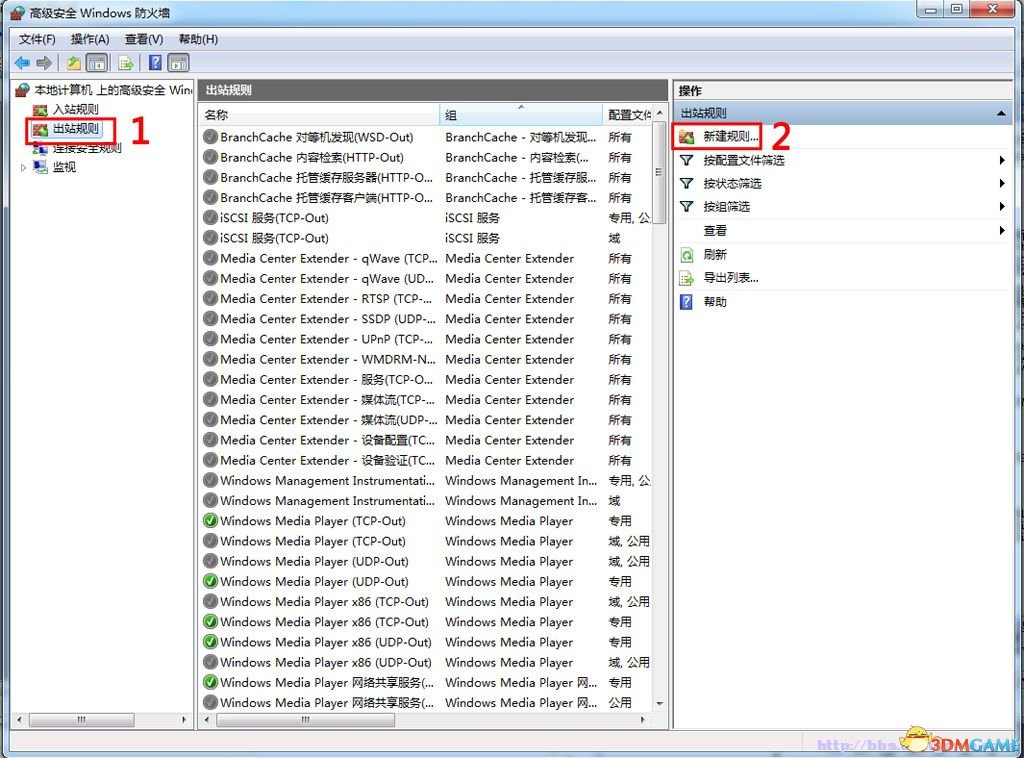Image resolution: width=1024 pixels, height=758 pixels.
Task: Click status icon of iSCSI 服务(TCP-Out) 域 rule
Action: pos(210,238)
